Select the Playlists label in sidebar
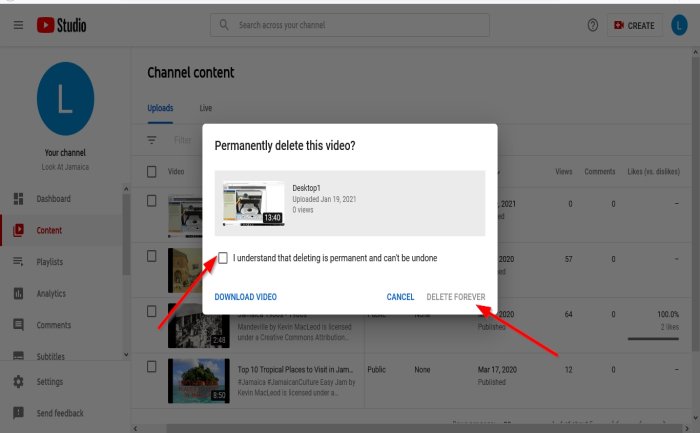The width and height of the screenshot is (700, 433). tap(50, 262)
